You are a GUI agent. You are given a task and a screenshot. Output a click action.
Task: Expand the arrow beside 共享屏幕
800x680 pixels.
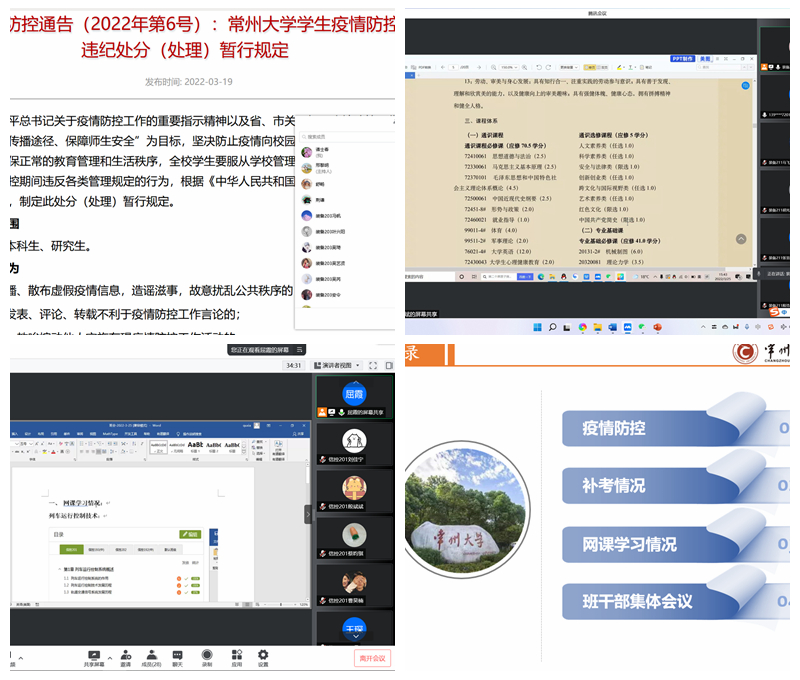coord(109,655)
